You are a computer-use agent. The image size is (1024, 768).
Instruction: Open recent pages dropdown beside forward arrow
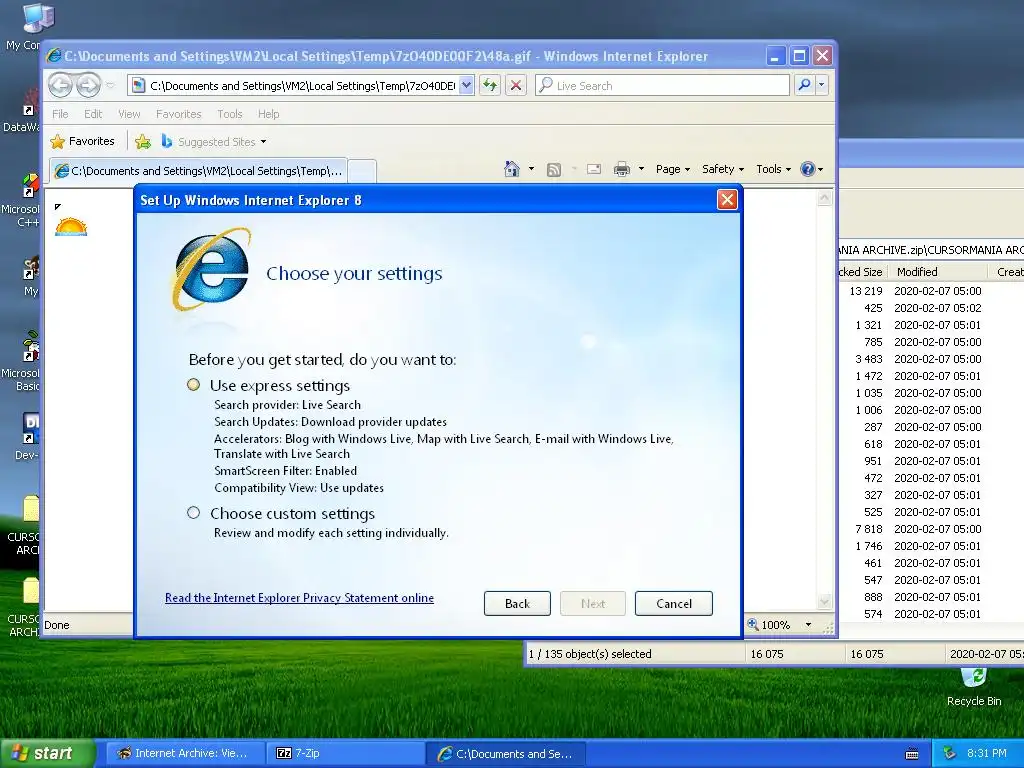[x=110, y=86]
